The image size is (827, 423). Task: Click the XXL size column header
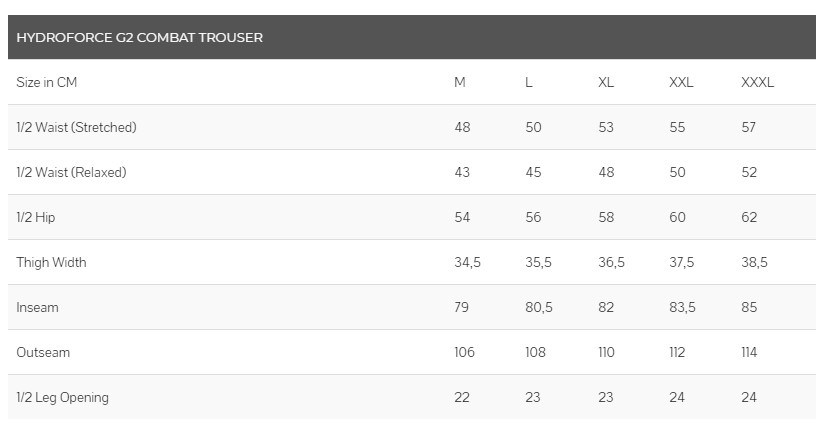(x=681, y=82)
